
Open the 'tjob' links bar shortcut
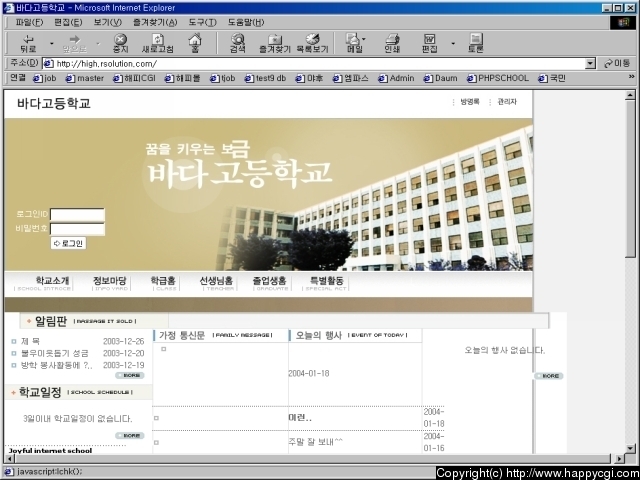222,78
